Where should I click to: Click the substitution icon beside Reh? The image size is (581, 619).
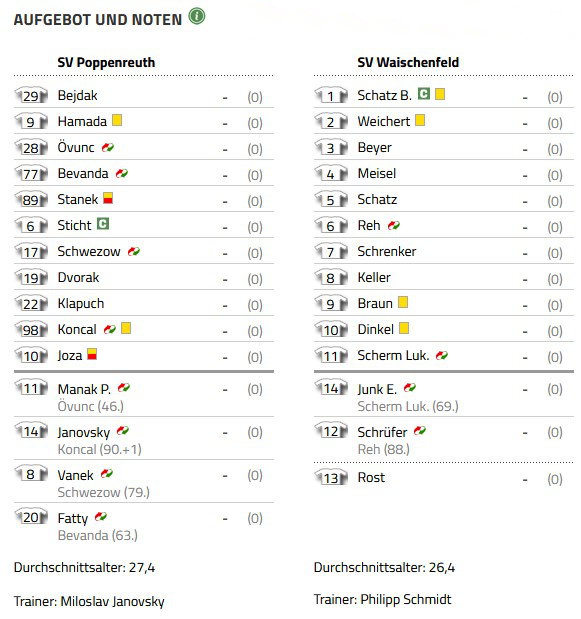(394, 225)
